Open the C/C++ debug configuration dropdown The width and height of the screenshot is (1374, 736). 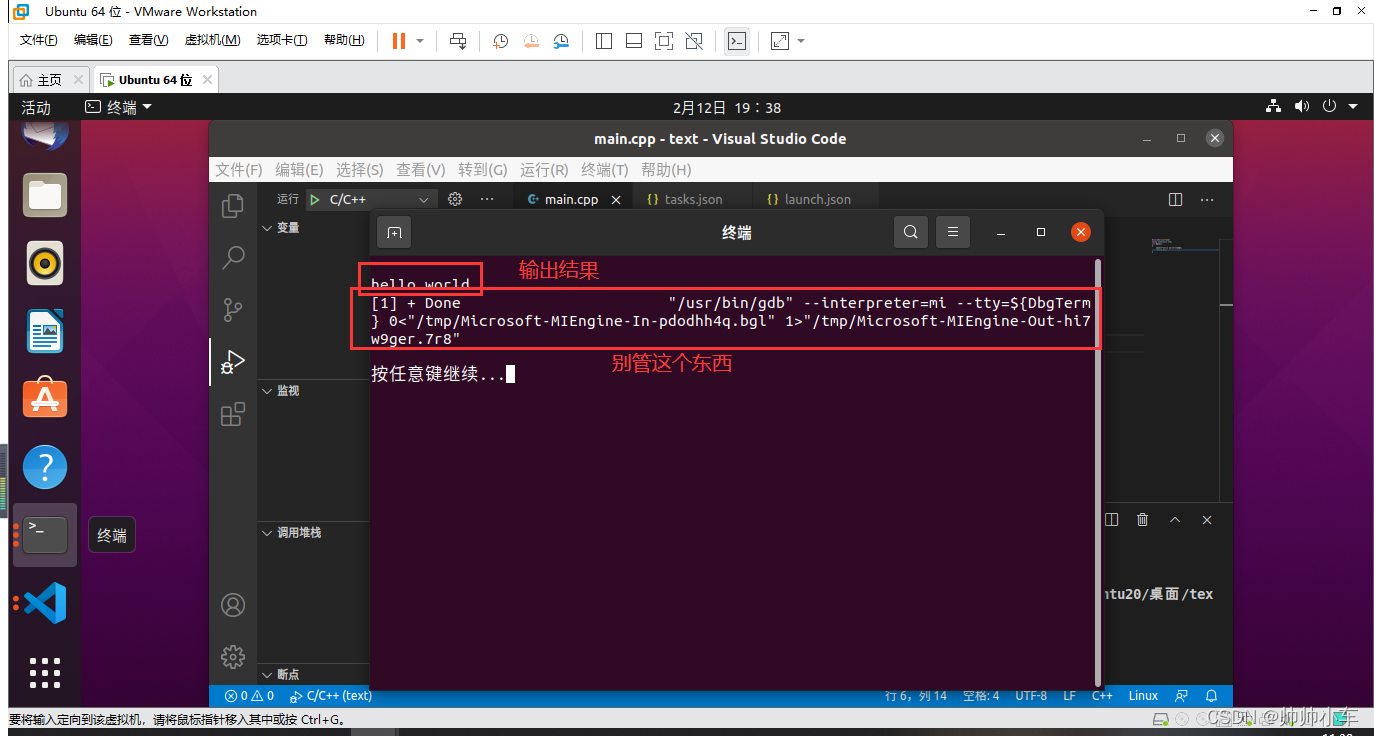coord(371,199)
